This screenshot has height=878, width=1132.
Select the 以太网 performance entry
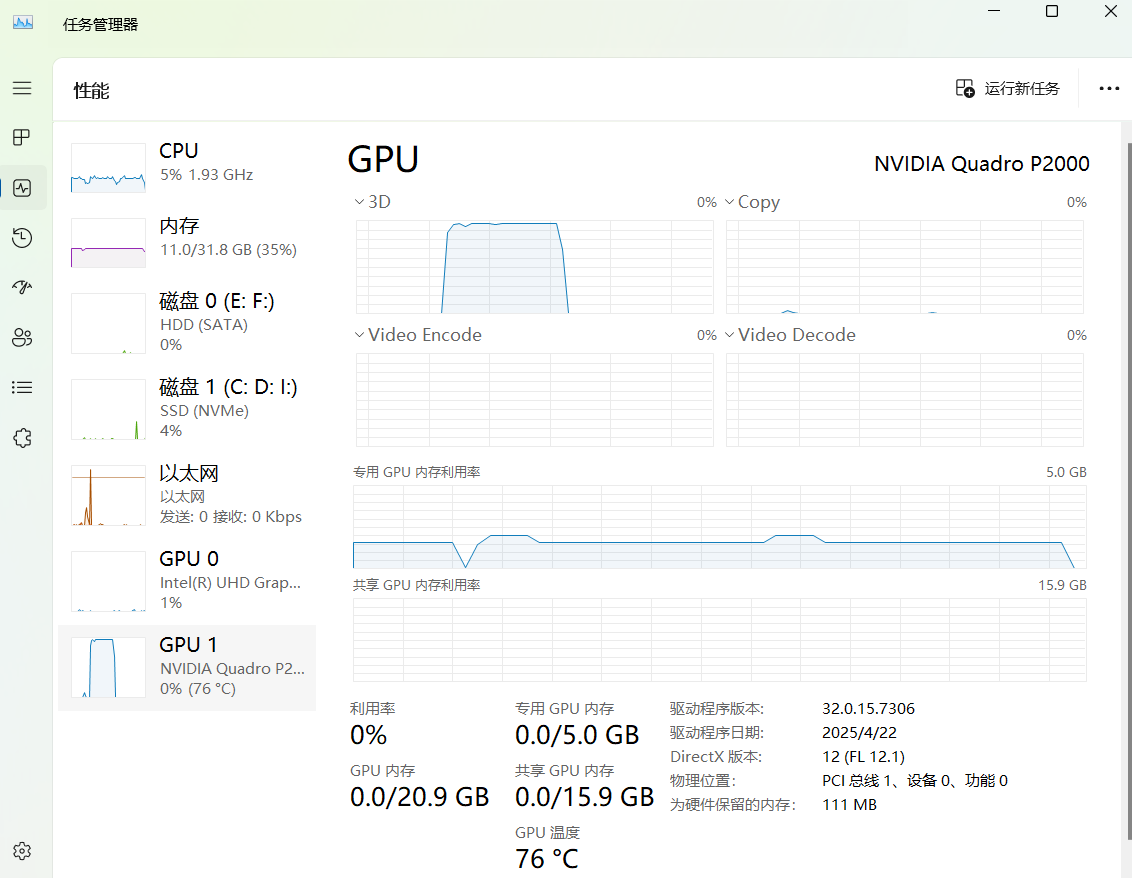coord(187,495)
